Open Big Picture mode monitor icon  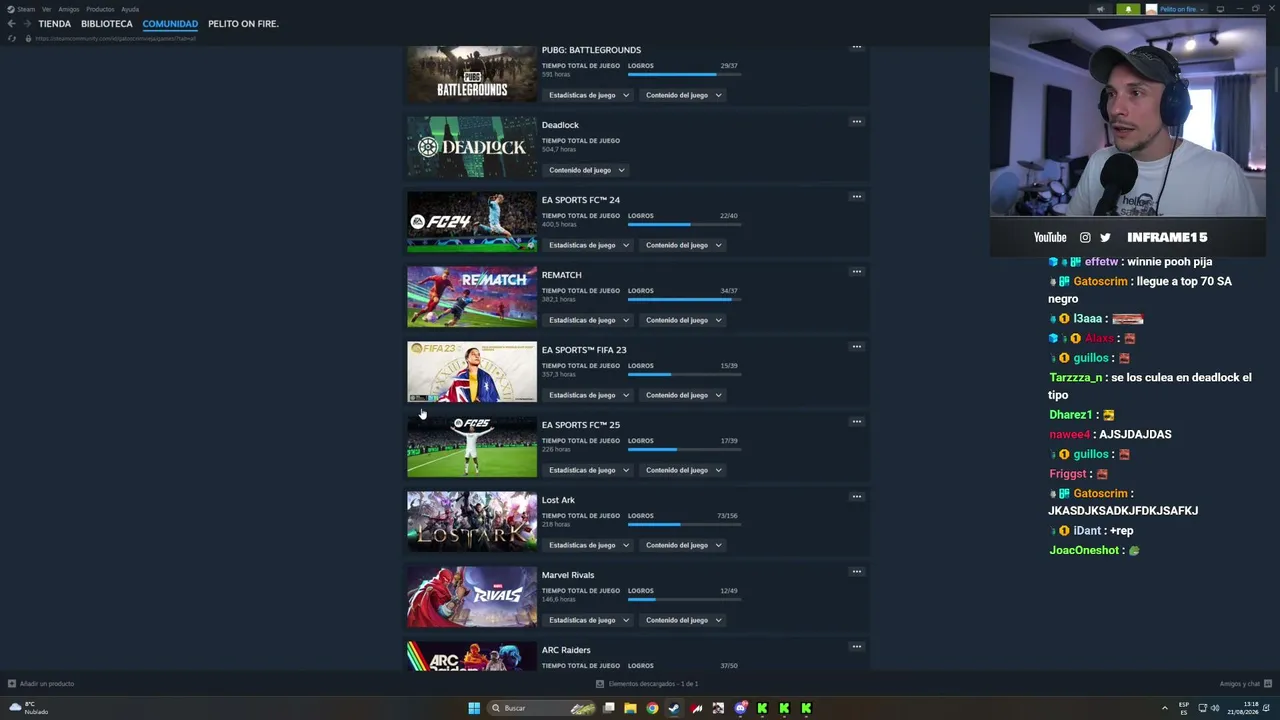tap(1220, 9)
